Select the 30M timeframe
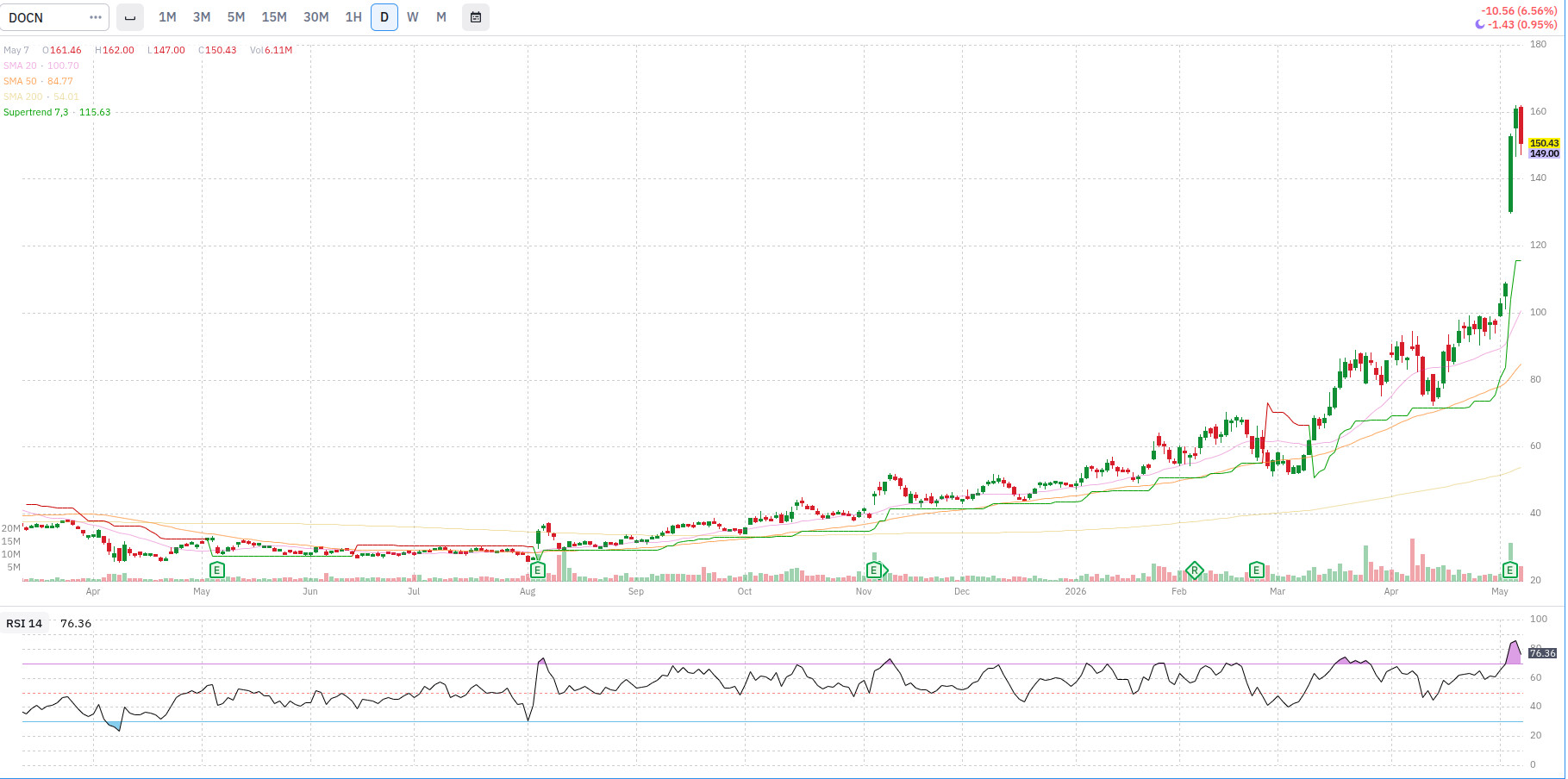Screen dimensions: 1568x779 point(316,17)
